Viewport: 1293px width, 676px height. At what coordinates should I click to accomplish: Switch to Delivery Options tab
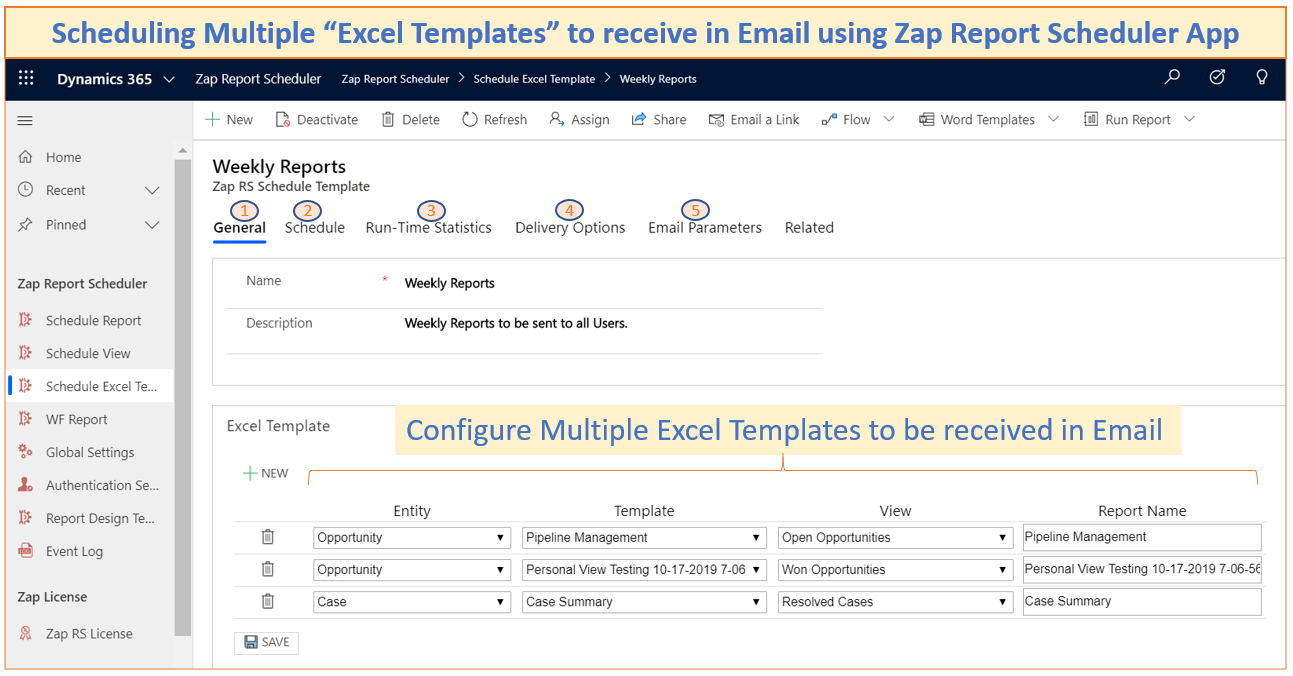tap(570, 228)
